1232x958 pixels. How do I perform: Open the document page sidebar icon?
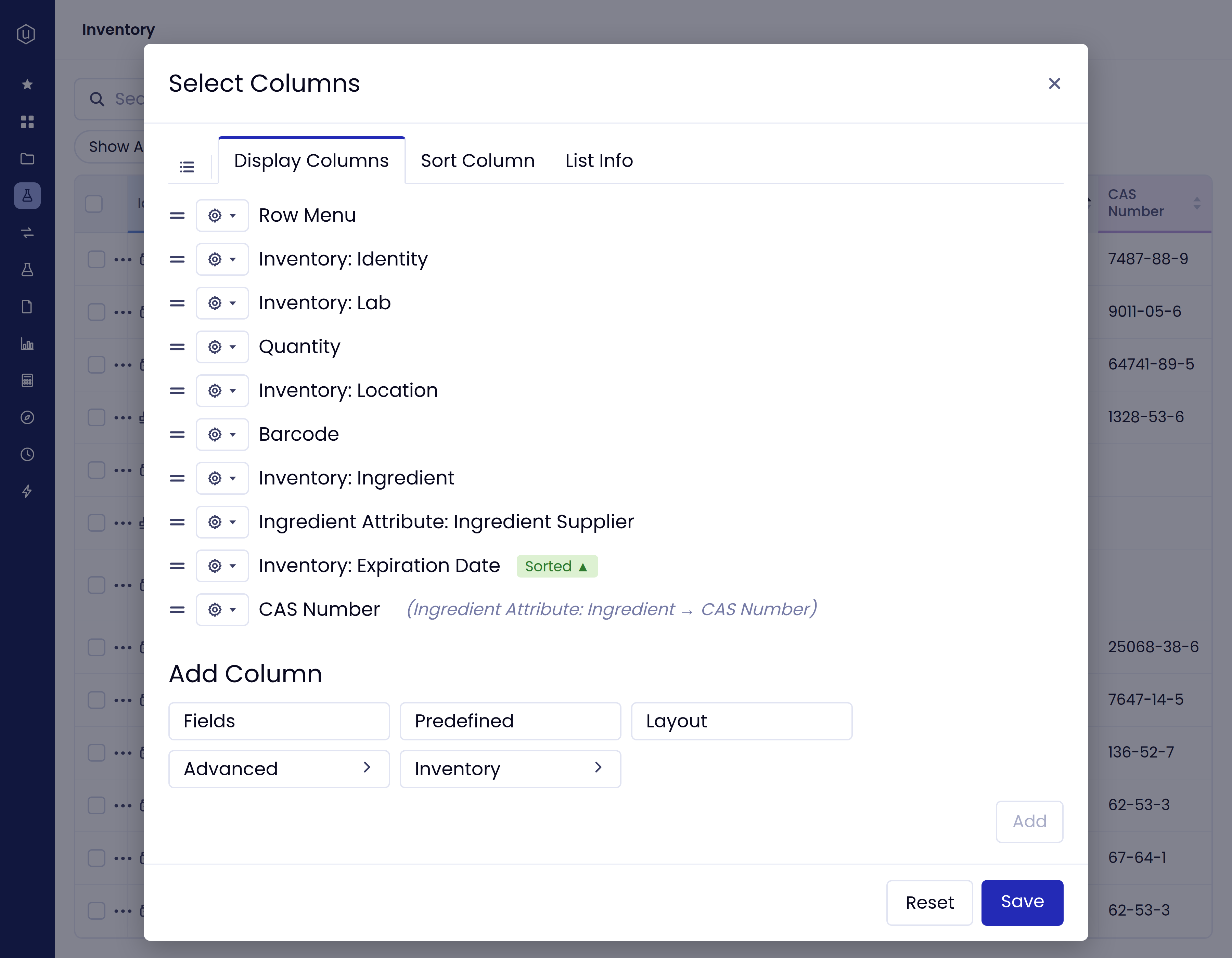[x=27, y=307]
